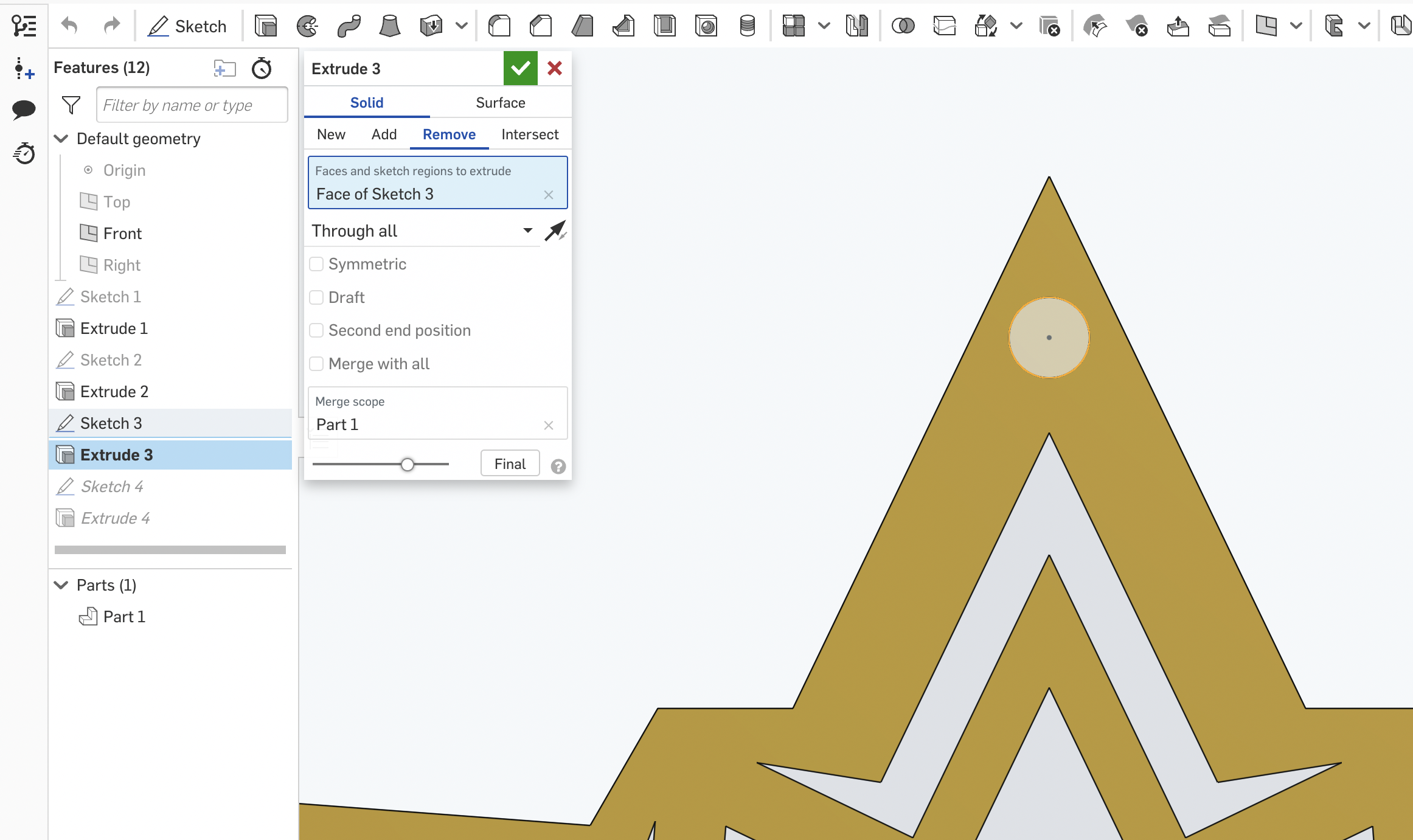Image resolution: width=1413 pixels, height=840 pixels.
Task: Click the Final button
Action: click(x=510, y=463)
